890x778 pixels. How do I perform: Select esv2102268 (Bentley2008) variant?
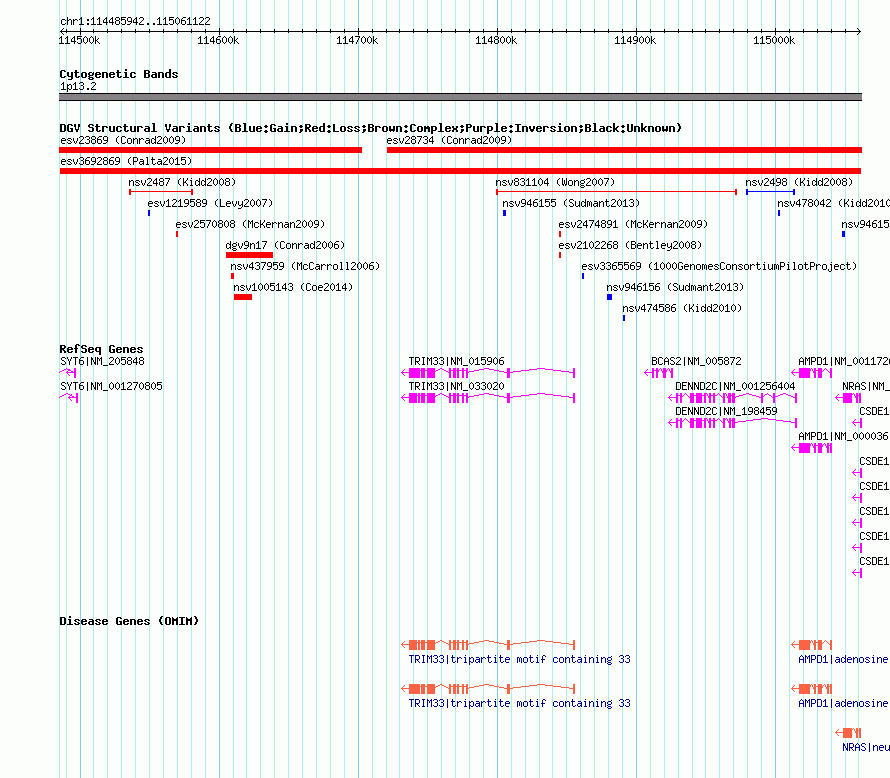click(x=630, y=245)
